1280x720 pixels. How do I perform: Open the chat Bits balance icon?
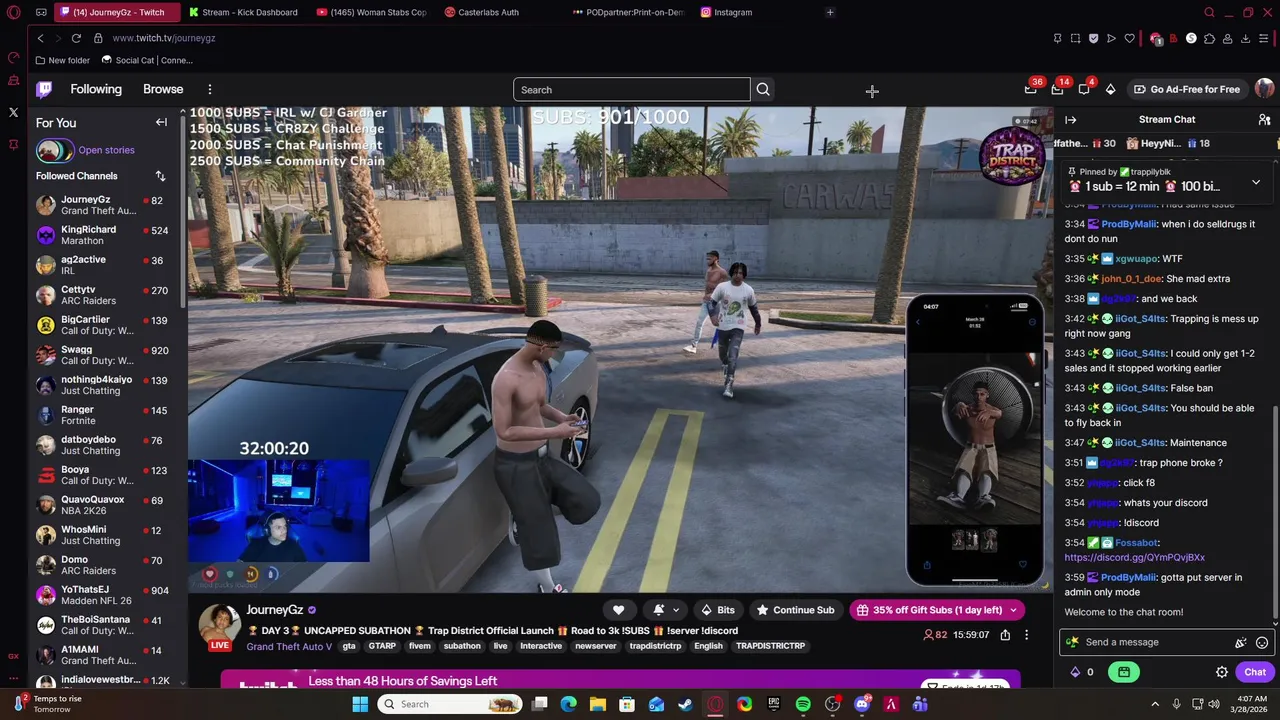(1075, 673)
